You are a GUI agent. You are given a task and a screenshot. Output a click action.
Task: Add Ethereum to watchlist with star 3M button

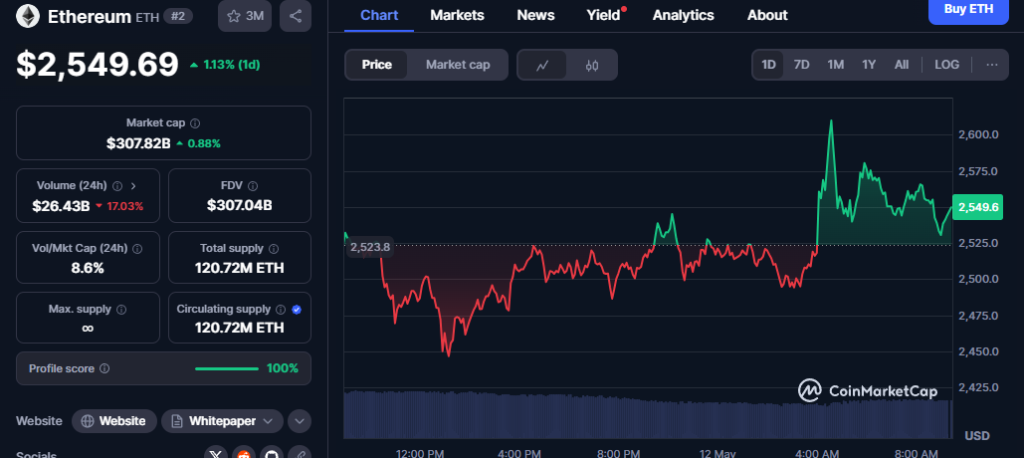click(245, 16)
